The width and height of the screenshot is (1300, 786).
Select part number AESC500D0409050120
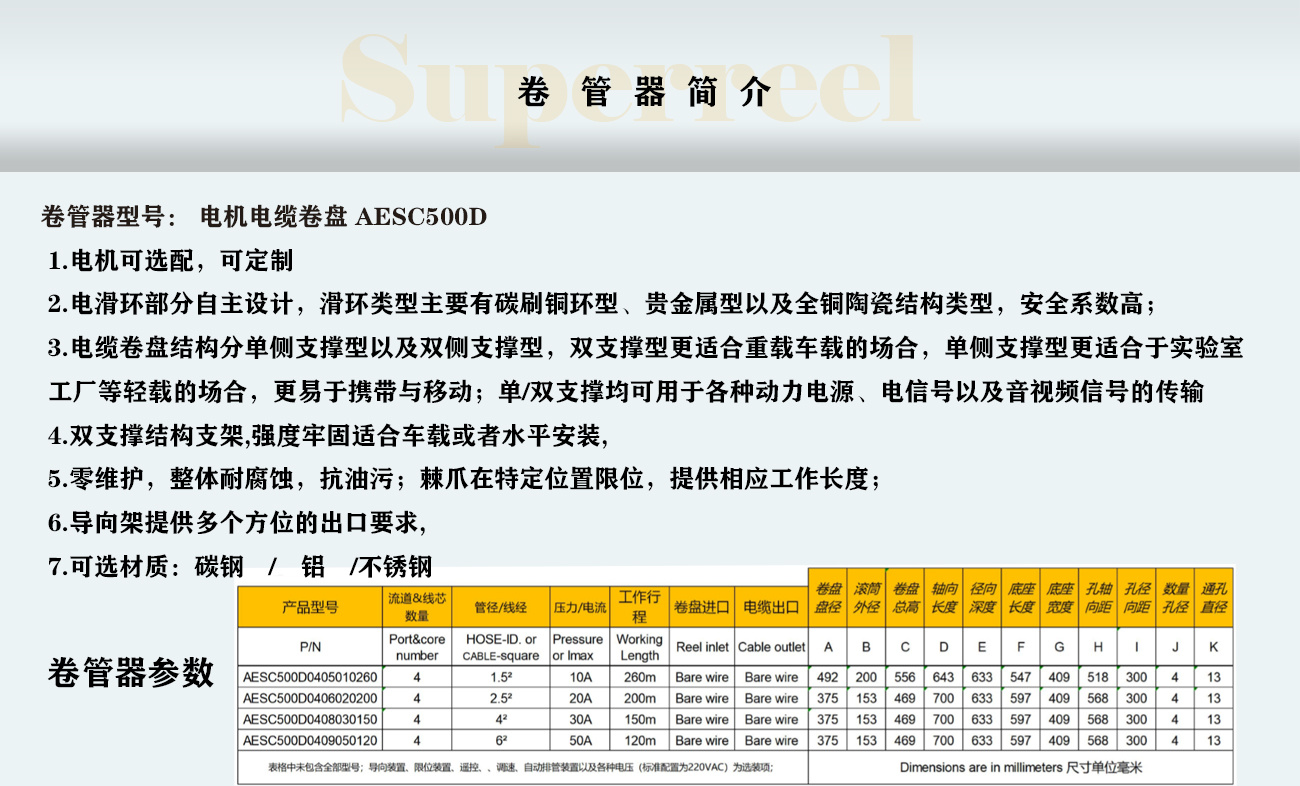[x=310, y=741]
